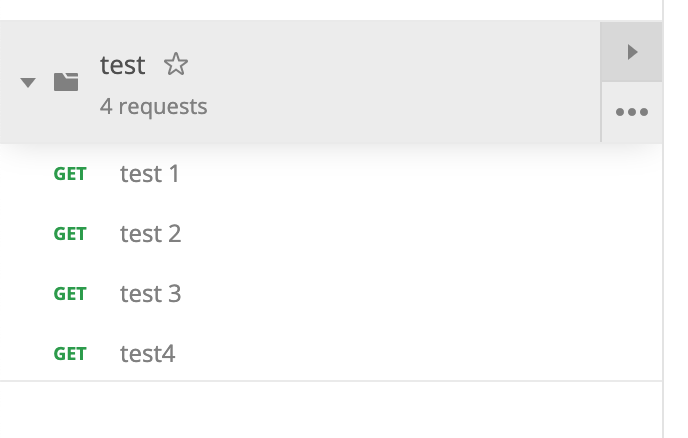Viewport: 688px width, 438px height.
Task: Click the GET badge beside test 1
Action: pos(70,174)
